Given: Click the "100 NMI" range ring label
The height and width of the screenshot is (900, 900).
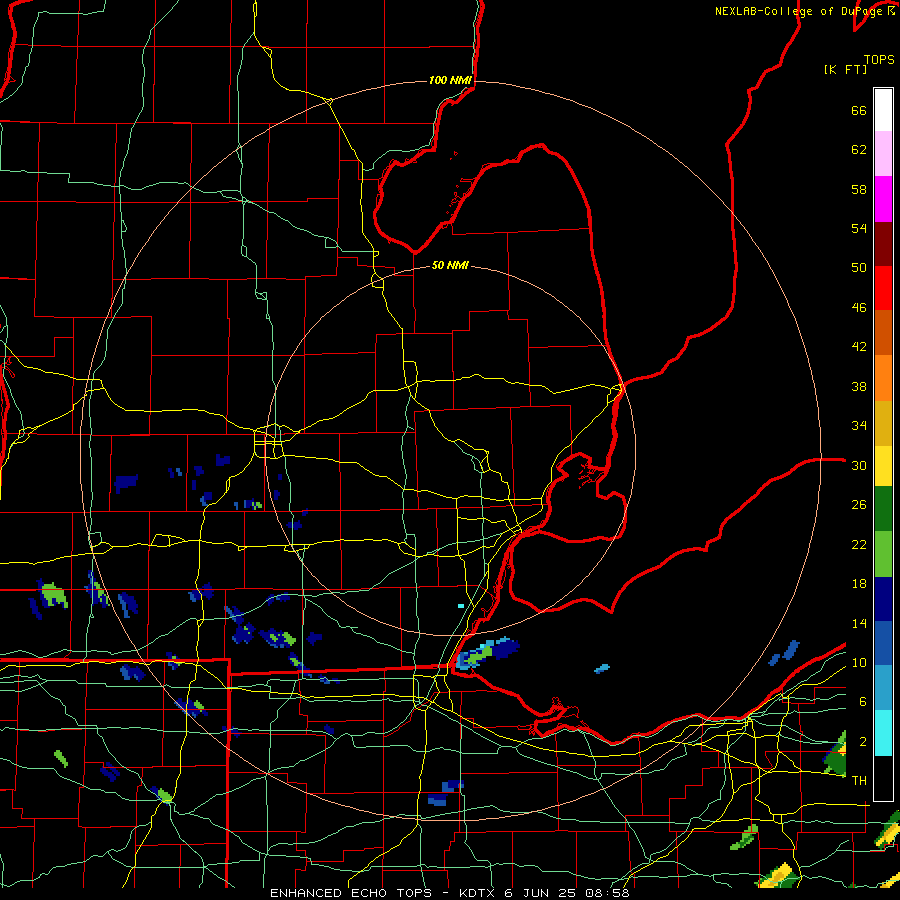Looking at the screenshot, I should 450,80.
